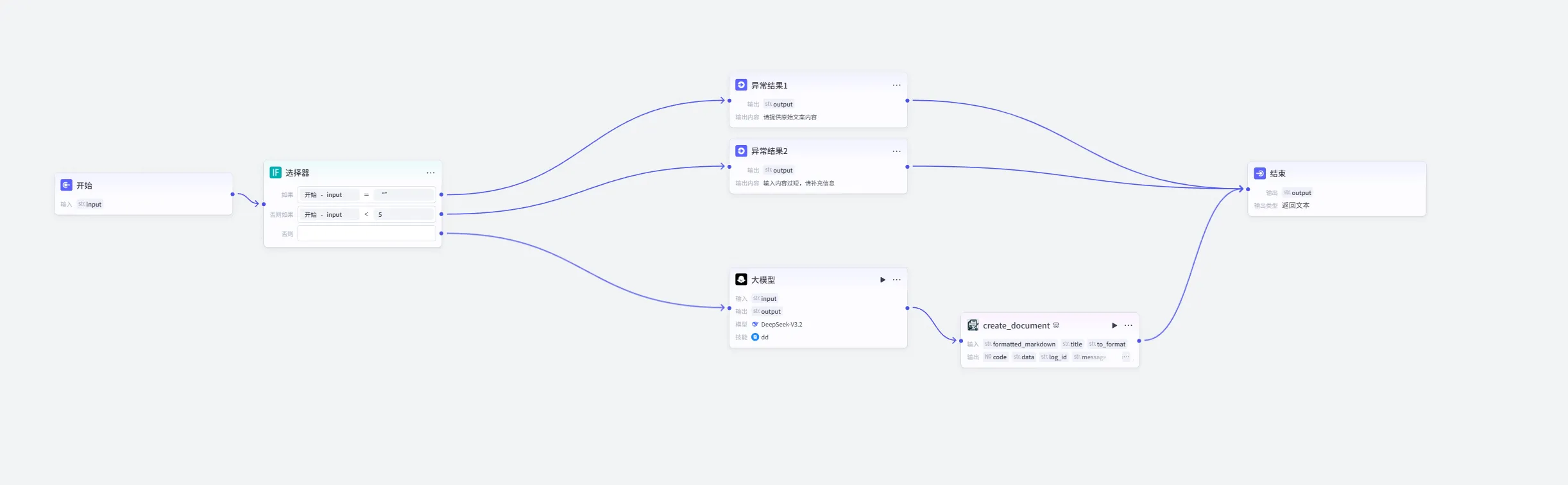The height and width of the screenshot is (485, 1568).
Task: Click the 大模型 node icon
Action: [x=741, y=280]
